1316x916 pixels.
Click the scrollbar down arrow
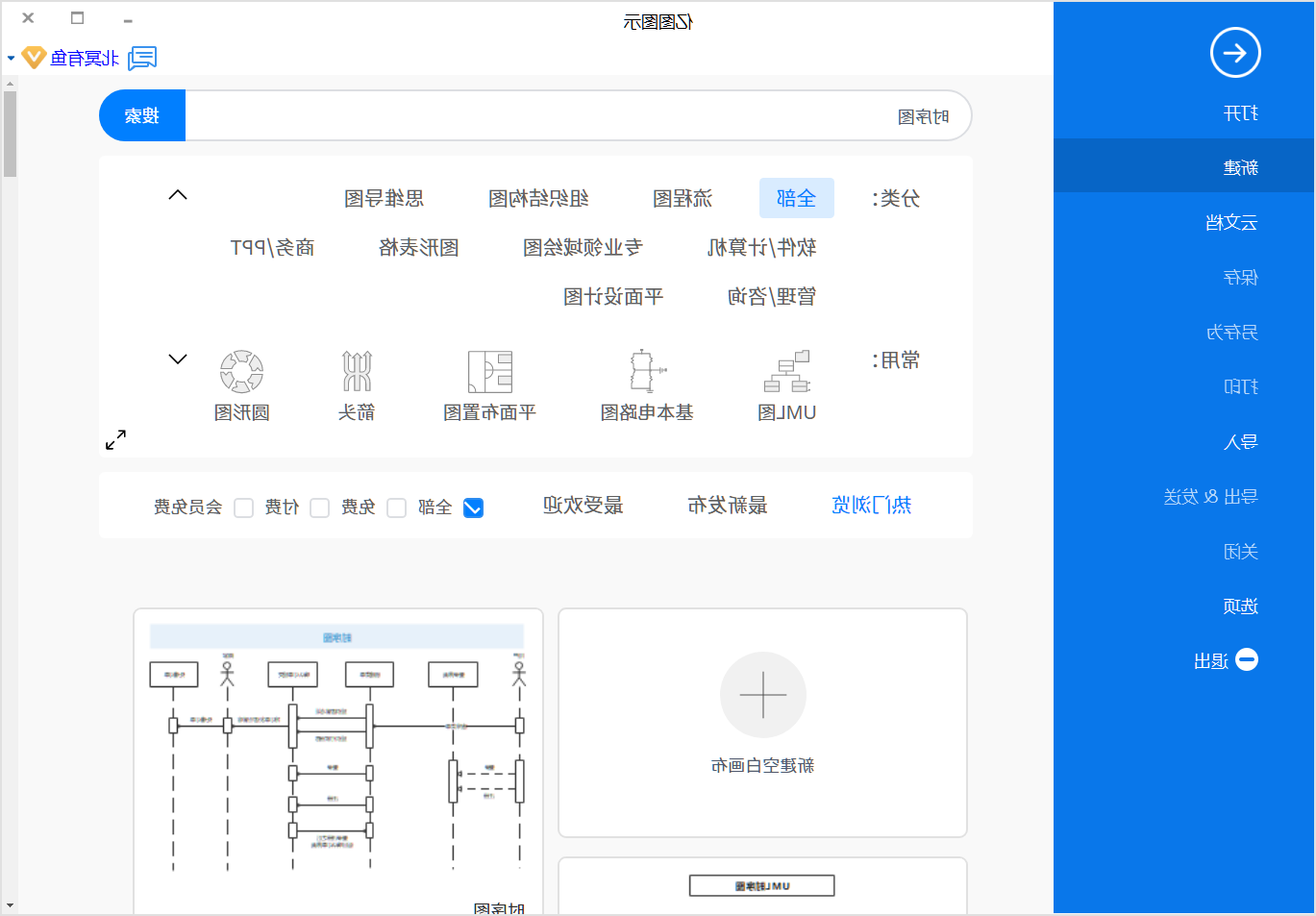[10, 905]
